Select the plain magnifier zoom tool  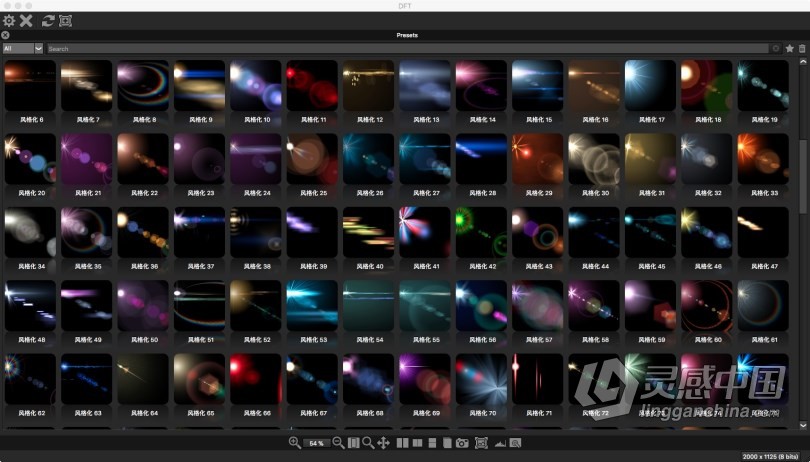pos(368,443)
